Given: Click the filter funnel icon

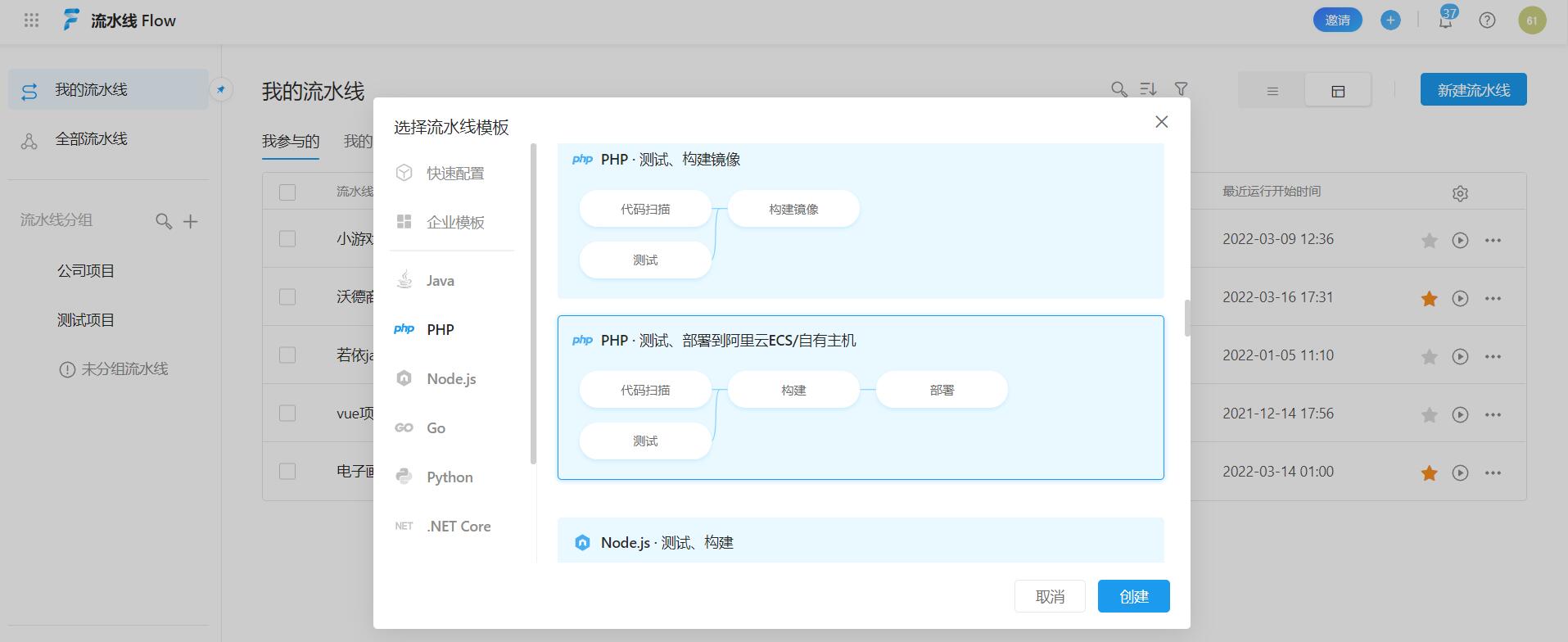Looking at the screenshot, I should pos(1181,88).
